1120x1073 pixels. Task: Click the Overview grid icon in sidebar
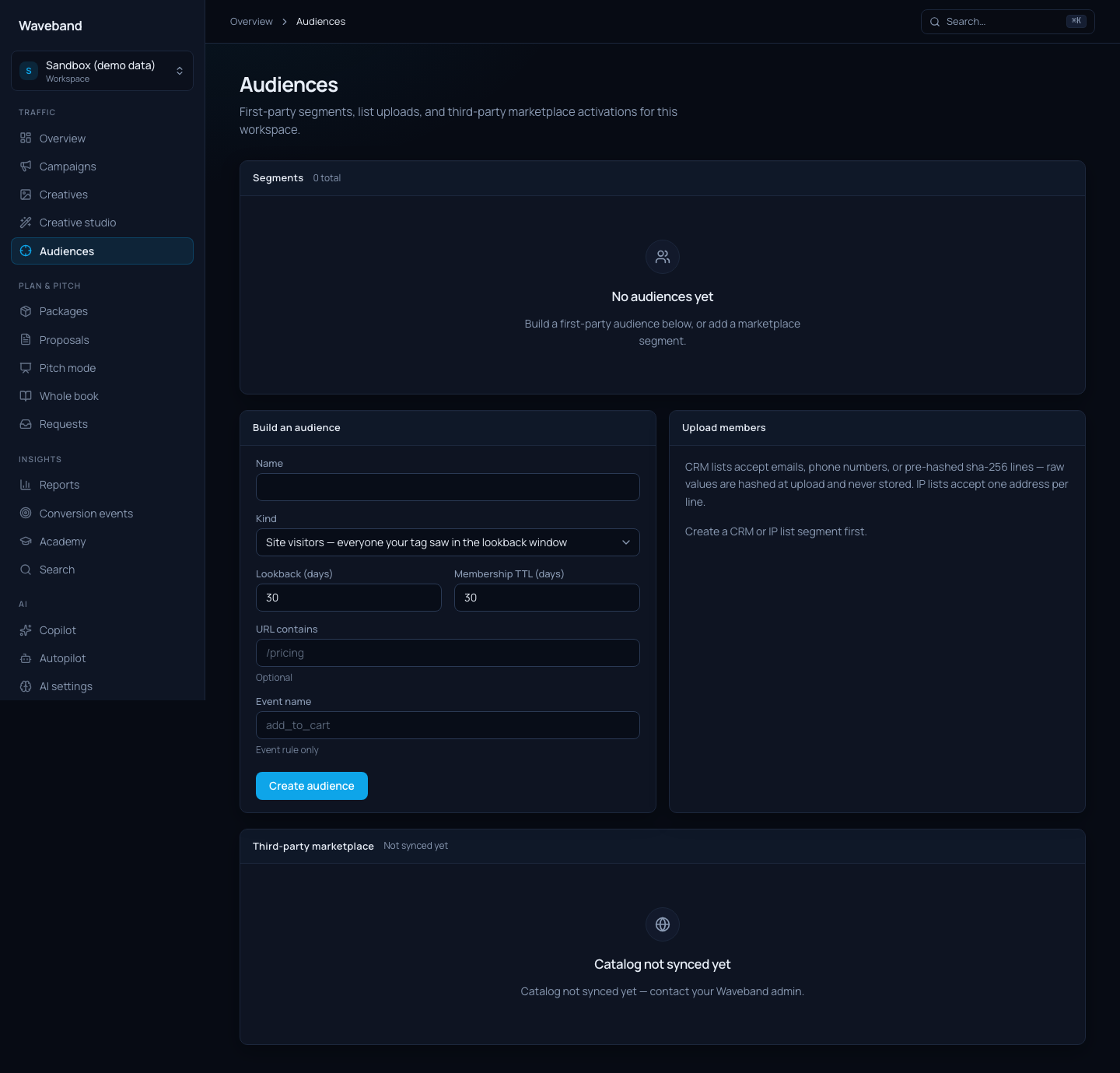click(x=26, y=139)
